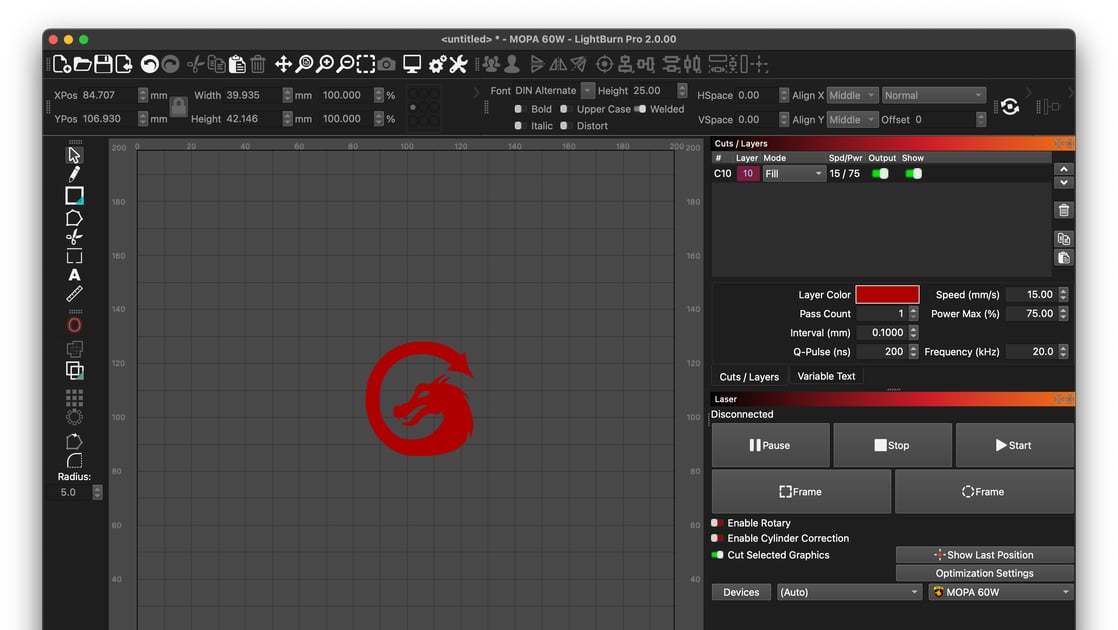Activate the Rectangle drawing tool
This screenshot has height=630, width=1118.
pyautogui.click(x=74, y=195)
